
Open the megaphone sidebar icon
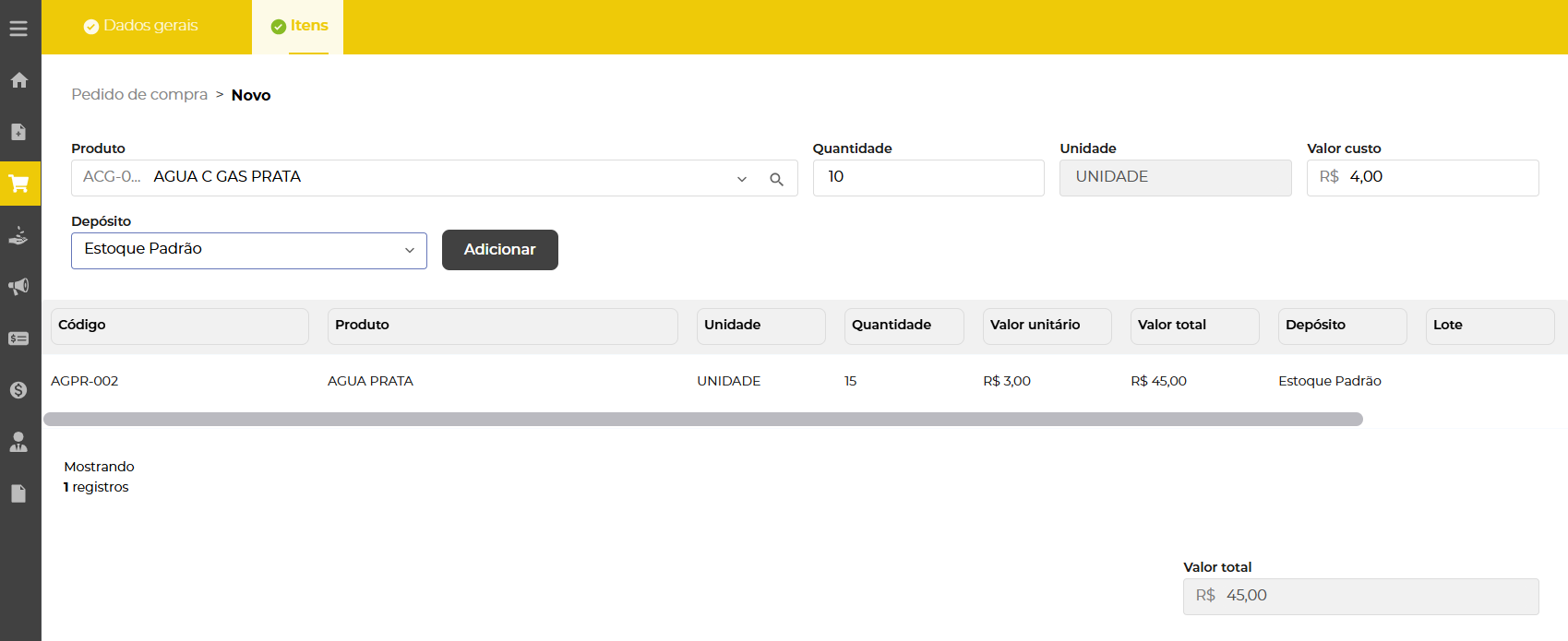click(x=18, y=287)
